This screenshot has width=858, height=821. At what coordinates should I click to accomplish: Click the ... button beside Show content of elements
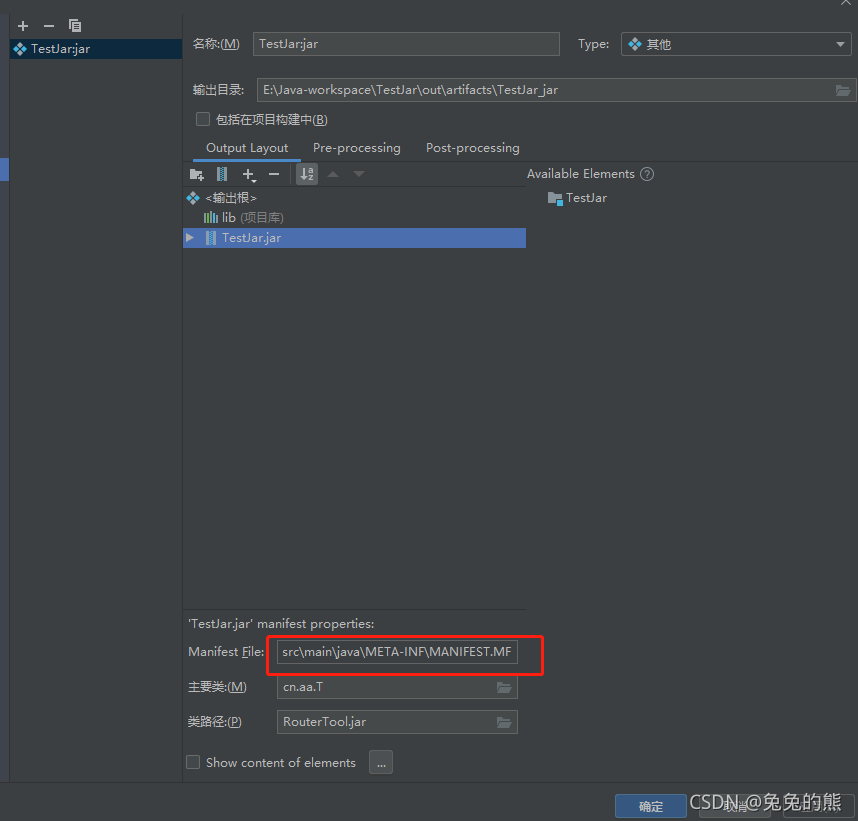pos(380,762)
